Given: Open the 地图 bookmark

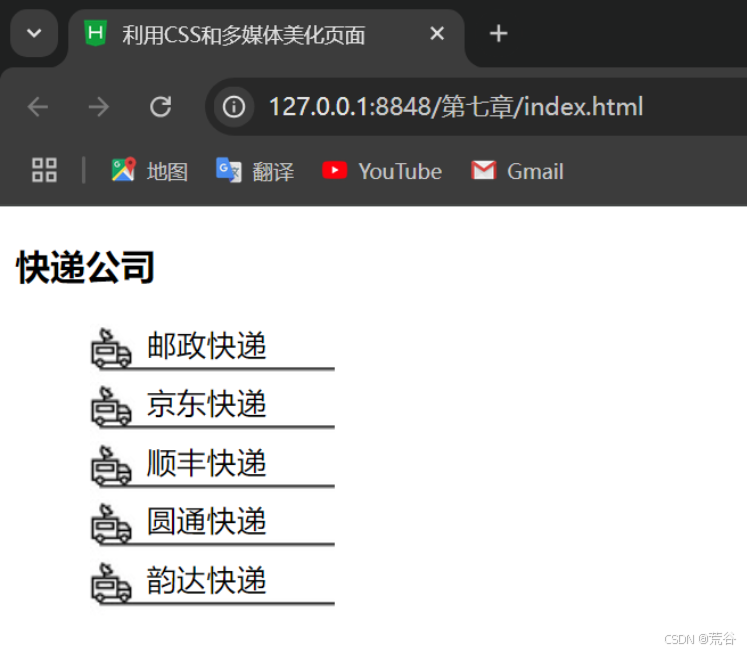Looking at the screenshot, I should [x=150, y=171].
